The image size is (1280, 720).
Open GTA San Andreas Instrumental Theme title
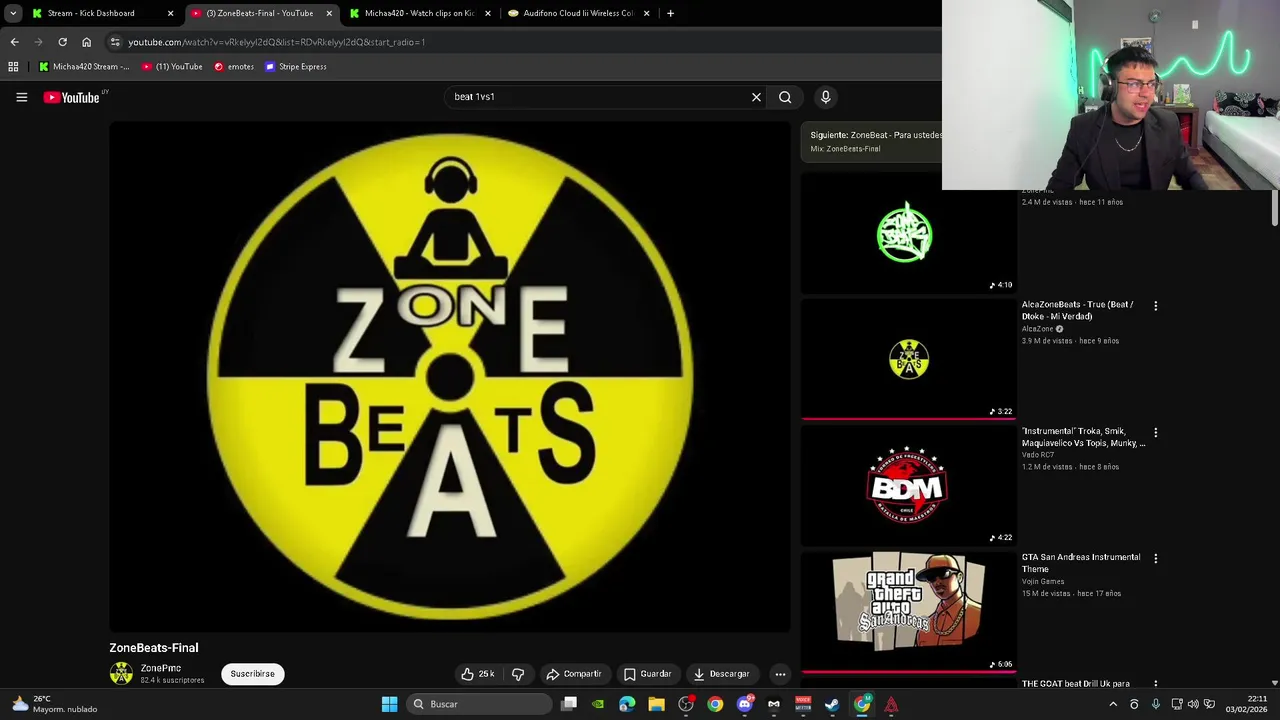[x=1081, y=563]
